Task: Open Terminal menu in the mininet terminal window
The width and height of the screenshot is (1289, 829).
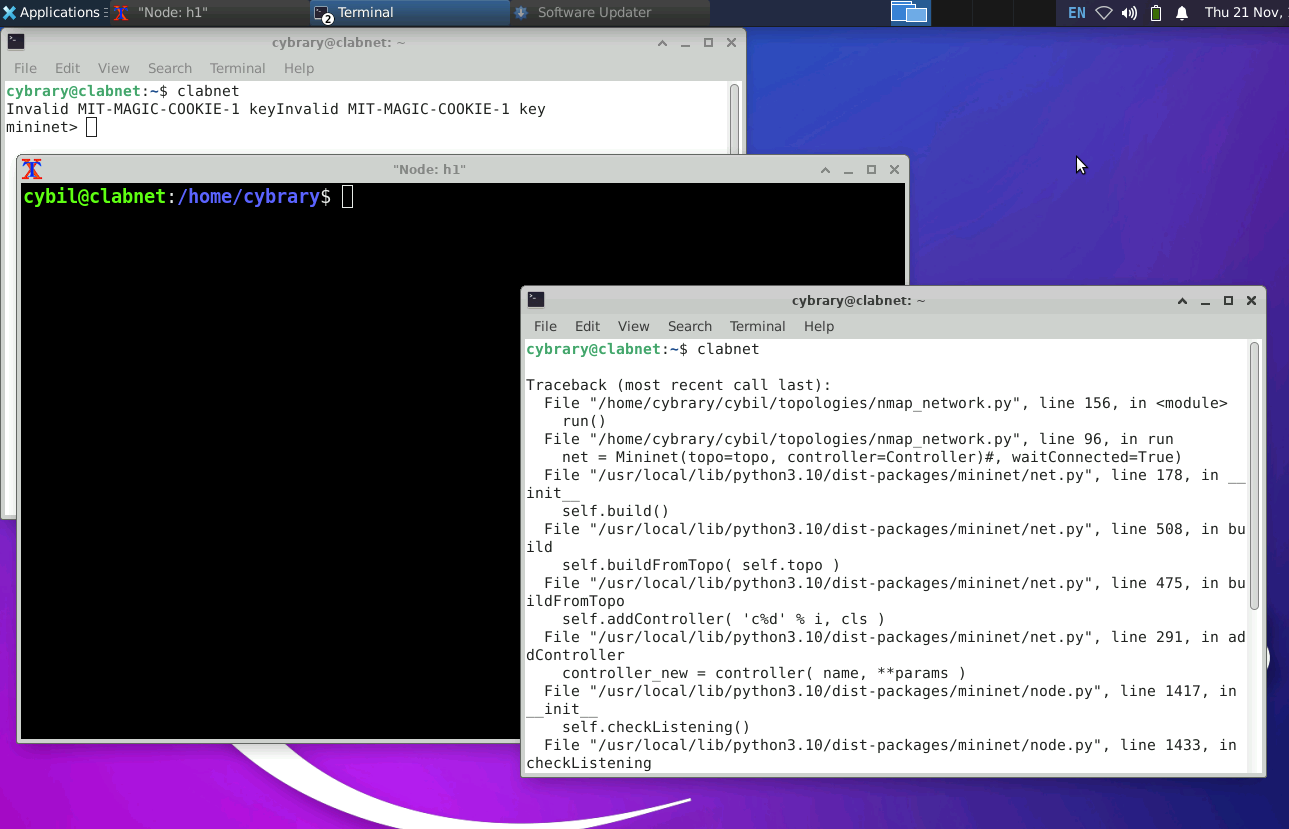Action: pos(237,68)
